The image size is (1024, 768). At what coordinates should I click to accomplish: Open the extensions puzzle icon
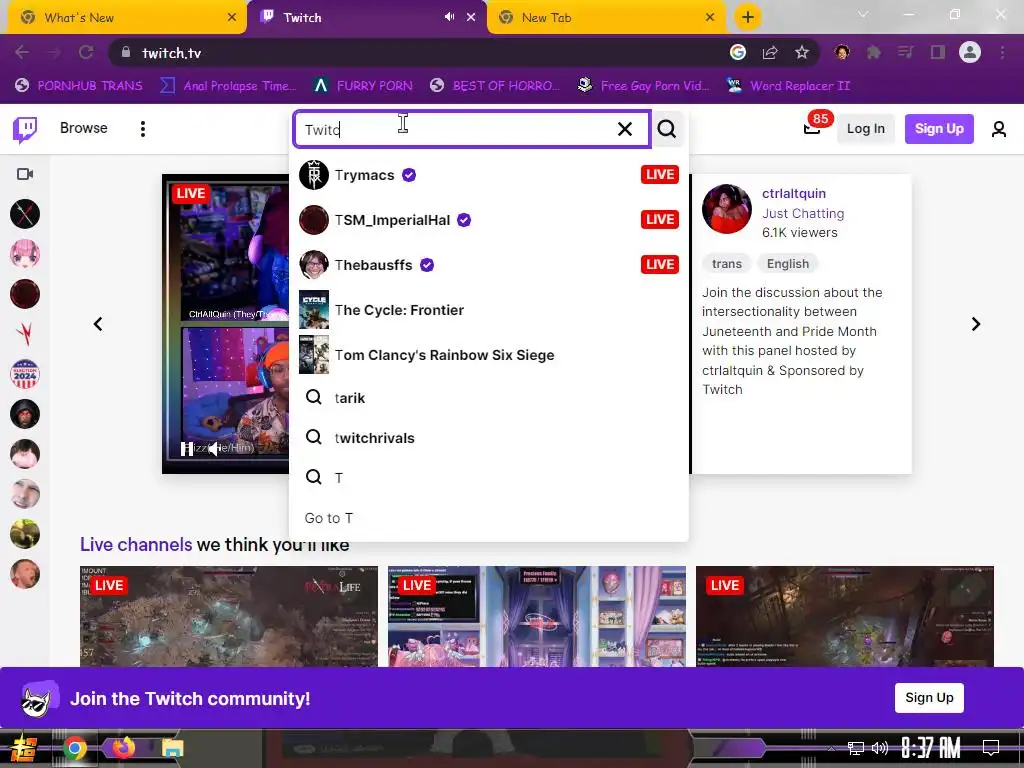pyautogui.click(x=874, y=53)
